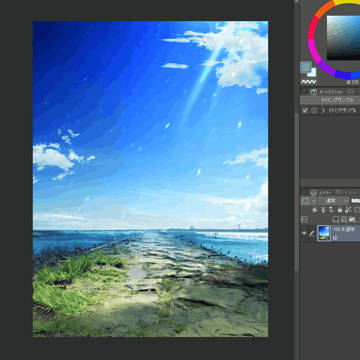Pick a shade in the color wheel square

(x=343, y=38)
